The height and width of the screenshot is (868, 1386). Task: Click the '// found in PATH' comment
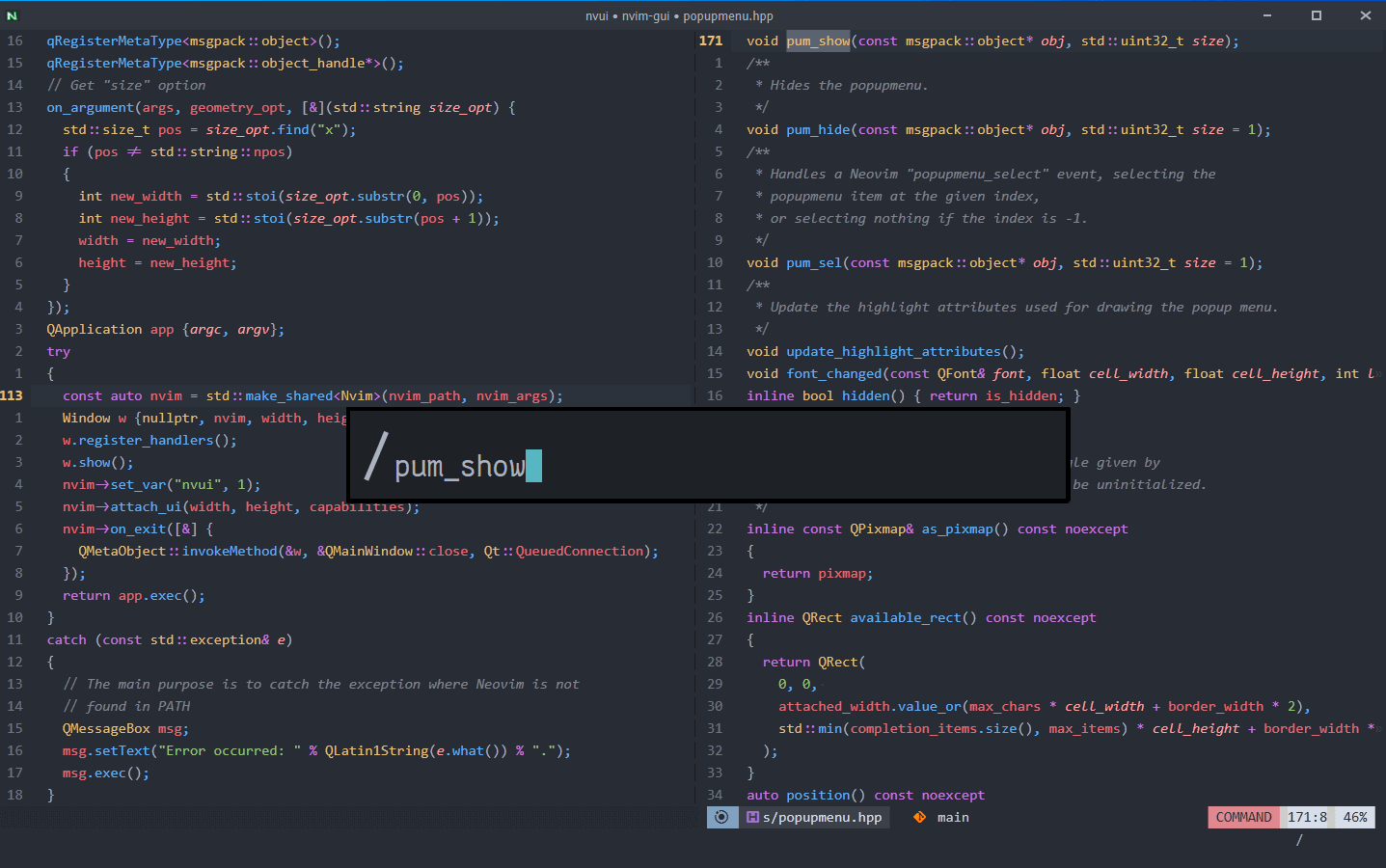coord(126,706)
